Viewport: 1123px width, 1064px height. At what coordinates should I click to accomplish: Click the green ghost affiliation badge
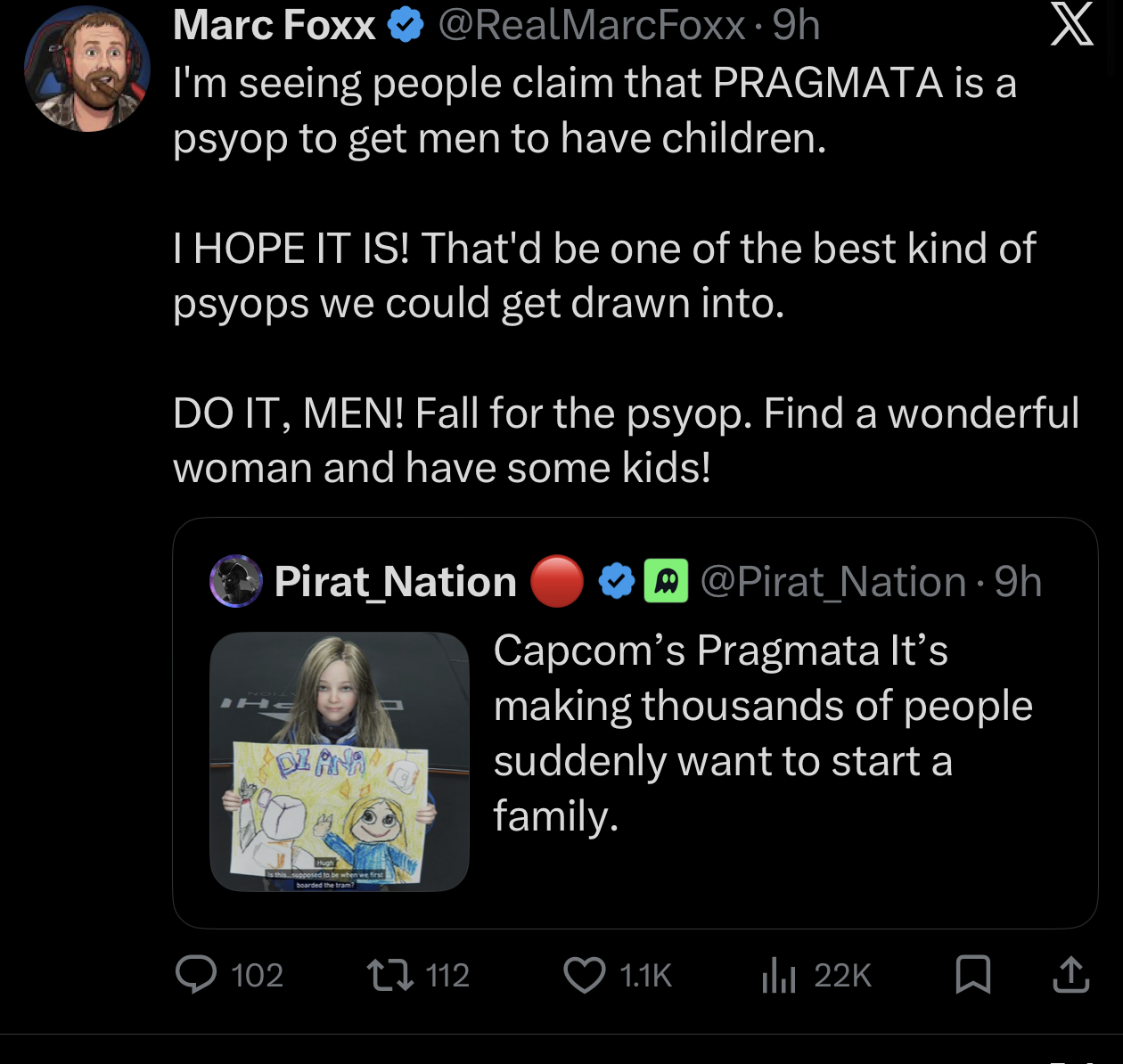tap(666, 581)
